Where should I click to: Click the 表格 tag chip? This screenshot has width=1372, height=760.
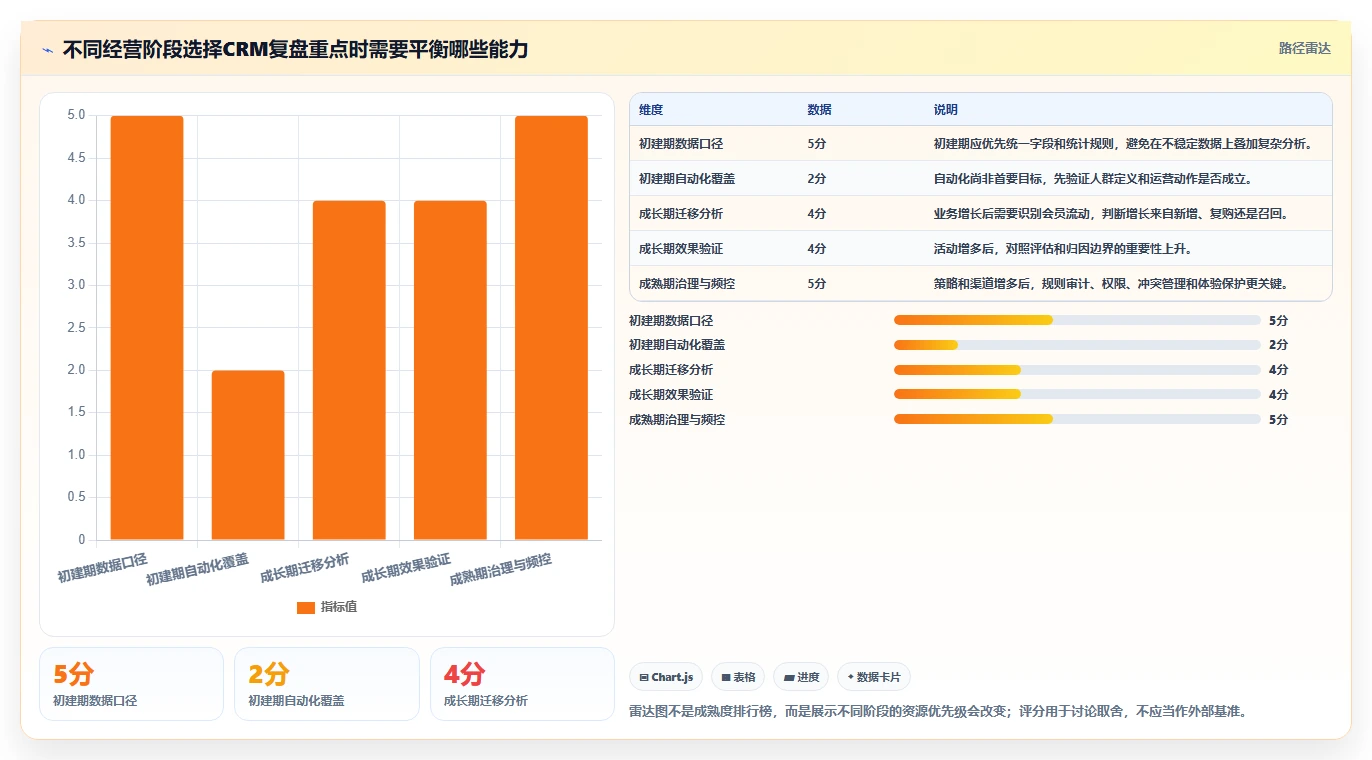click(738, 677)
